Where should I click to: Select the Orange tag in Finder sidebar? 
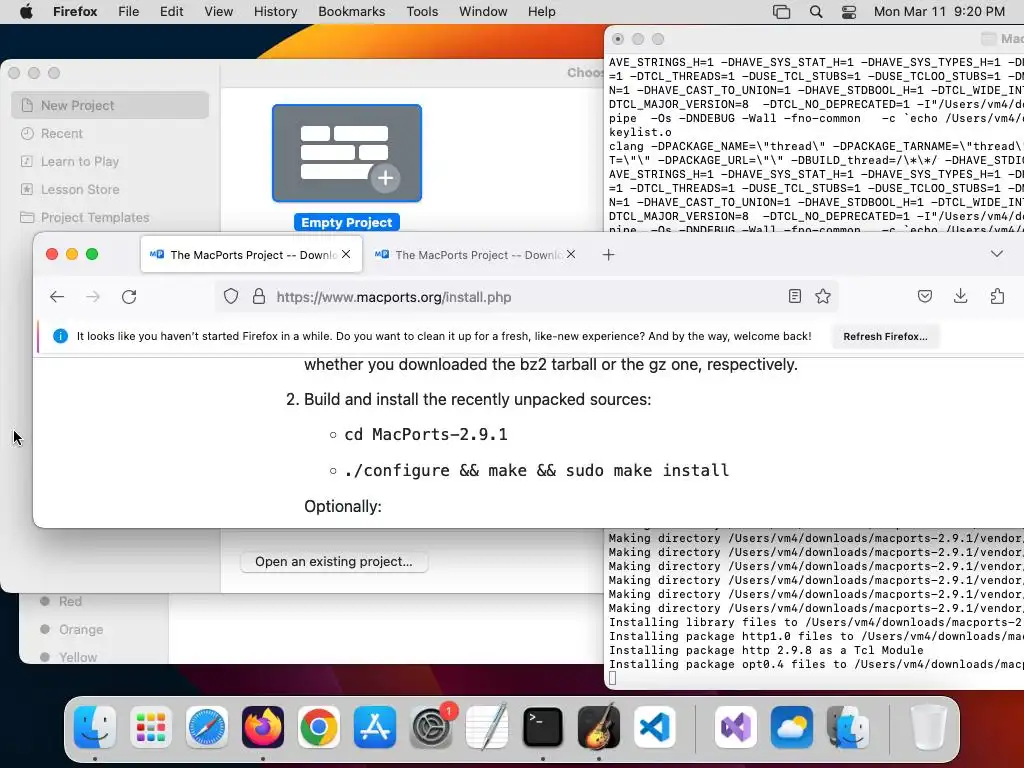tap(80, 630)
